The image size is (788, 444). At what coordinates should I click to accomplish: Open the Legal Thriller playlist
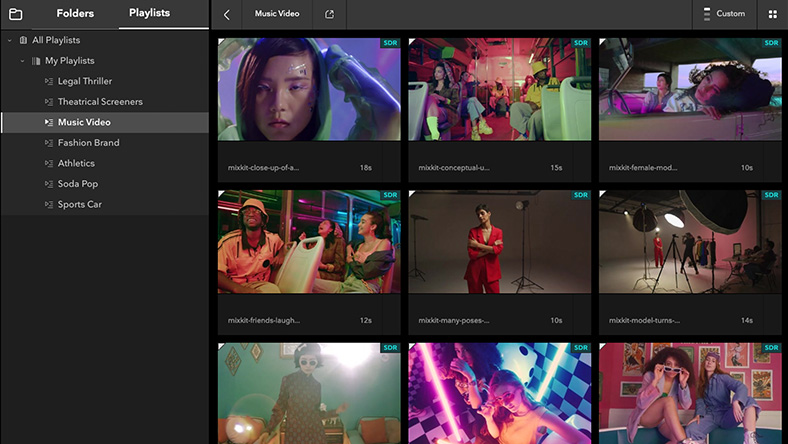tap(84, 81)
